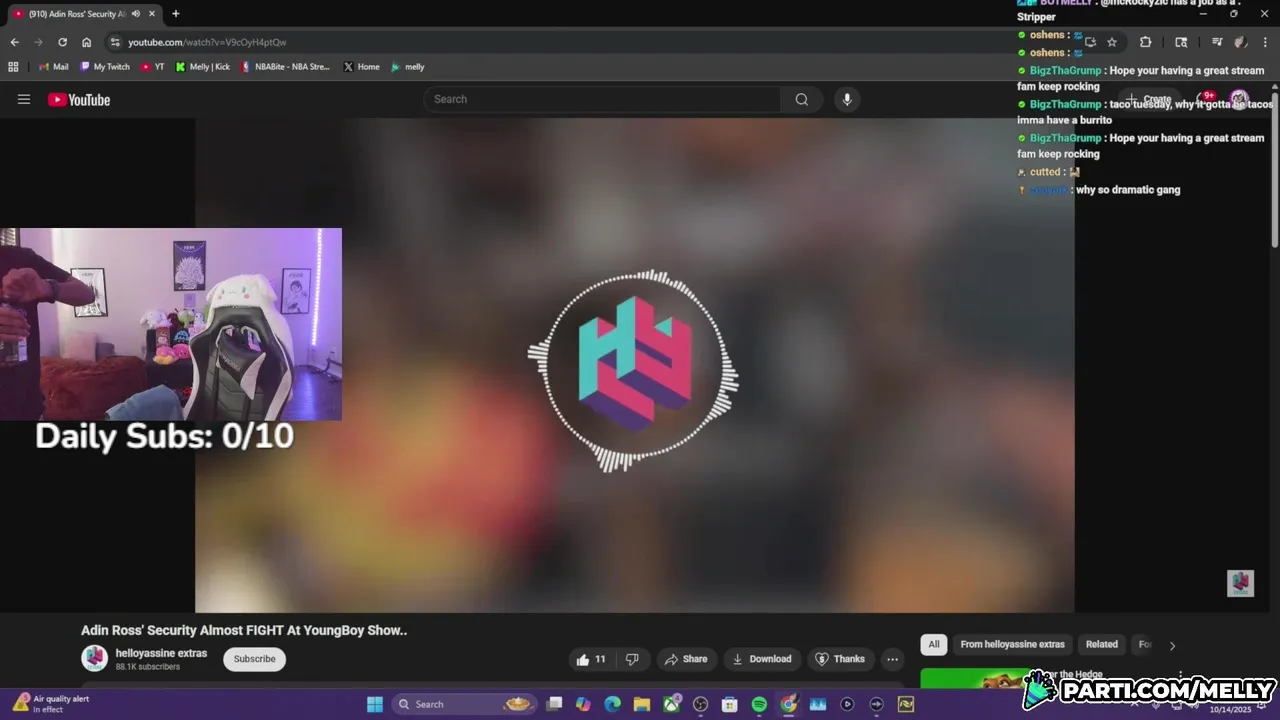This screenshot has height=720, width=1280.
Task: Click the video player area
Action: point(634,365)
